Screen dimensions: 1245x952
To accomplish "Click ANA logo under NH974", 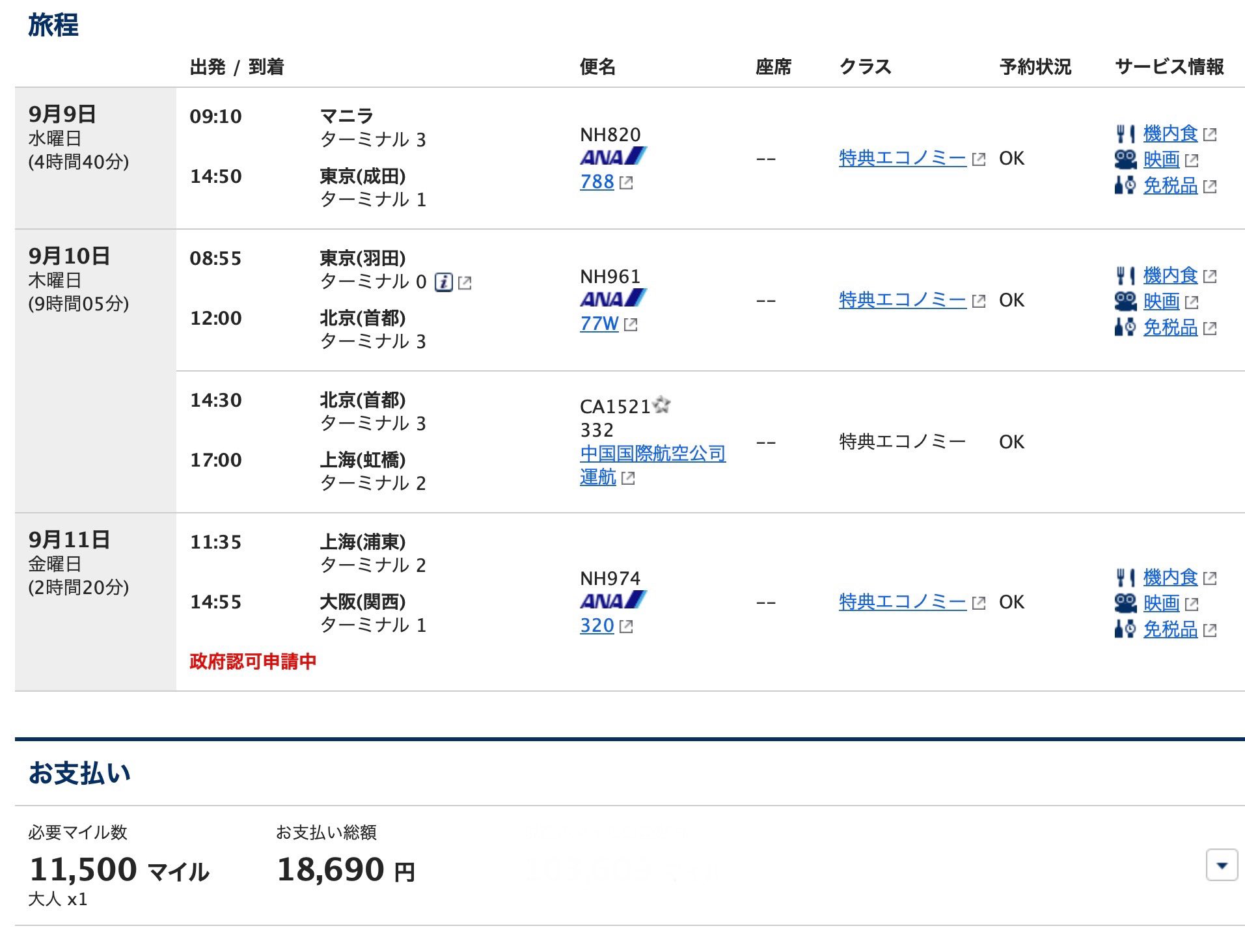I will point(613,601).
